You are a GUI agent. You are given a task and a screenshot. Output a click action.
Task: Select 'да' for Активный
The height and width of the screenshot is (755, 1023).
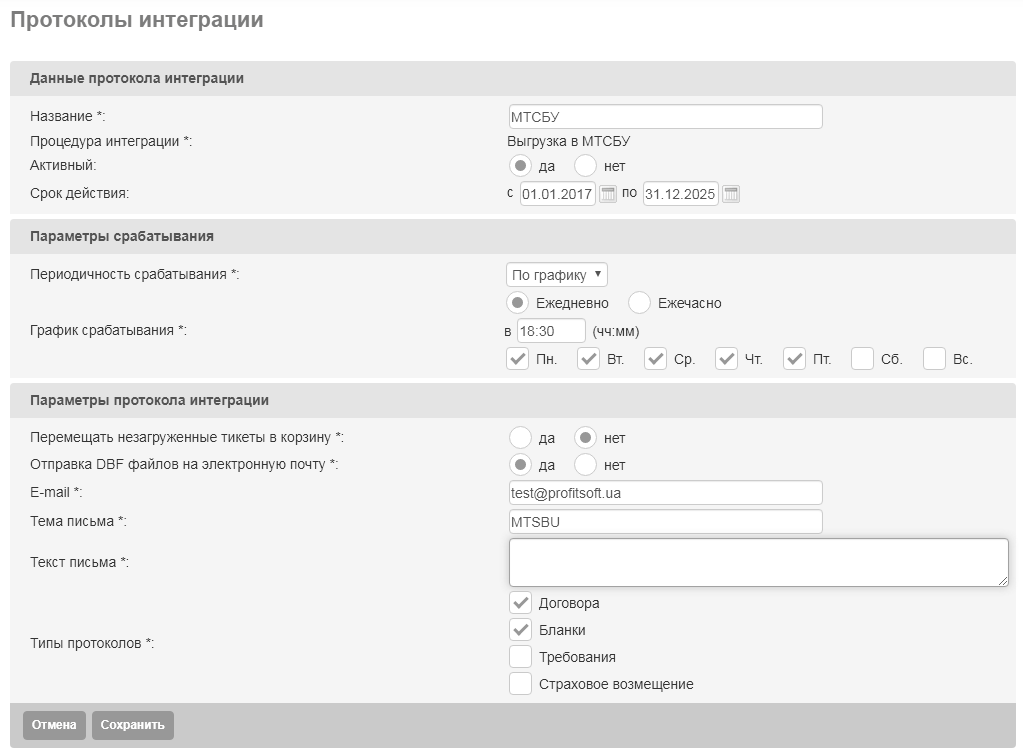(520, 166)
